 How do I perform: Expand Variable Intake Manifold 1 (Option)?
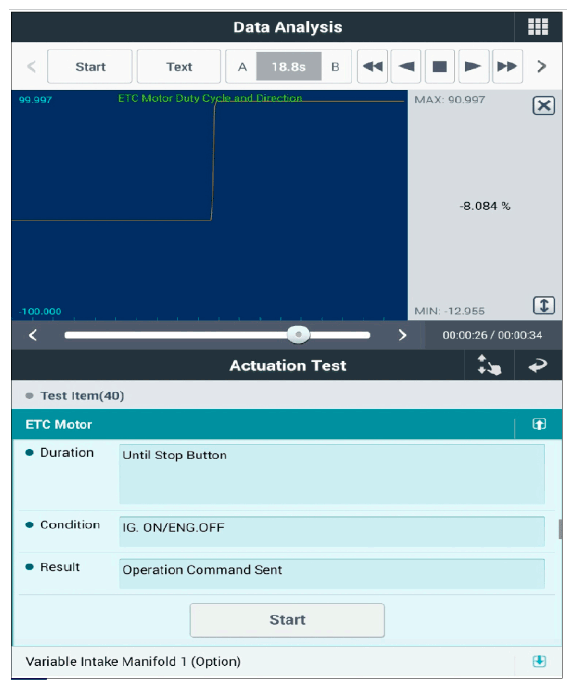[x=539, y=661]
